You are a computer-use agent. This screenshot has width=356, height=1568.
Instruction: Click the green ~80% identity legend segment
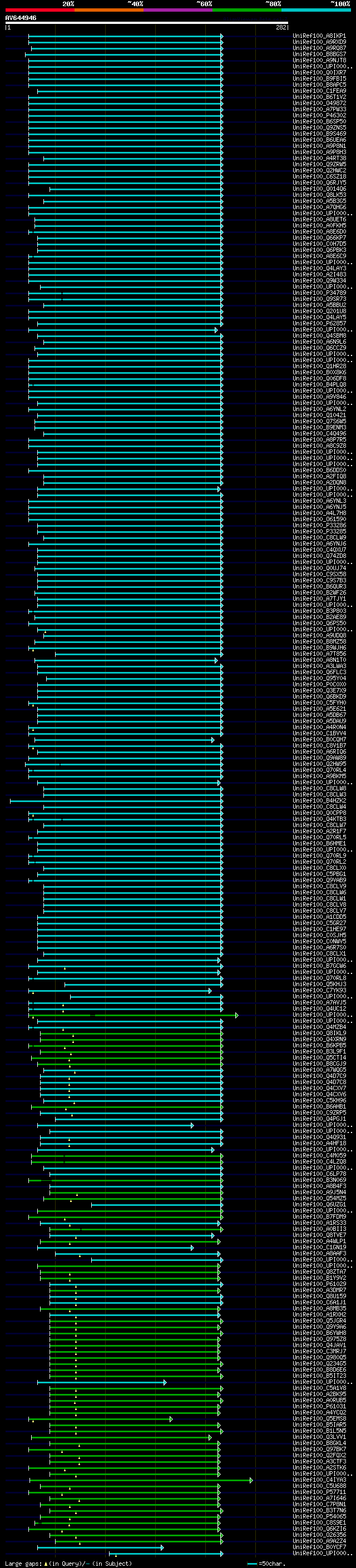[247, 10]
